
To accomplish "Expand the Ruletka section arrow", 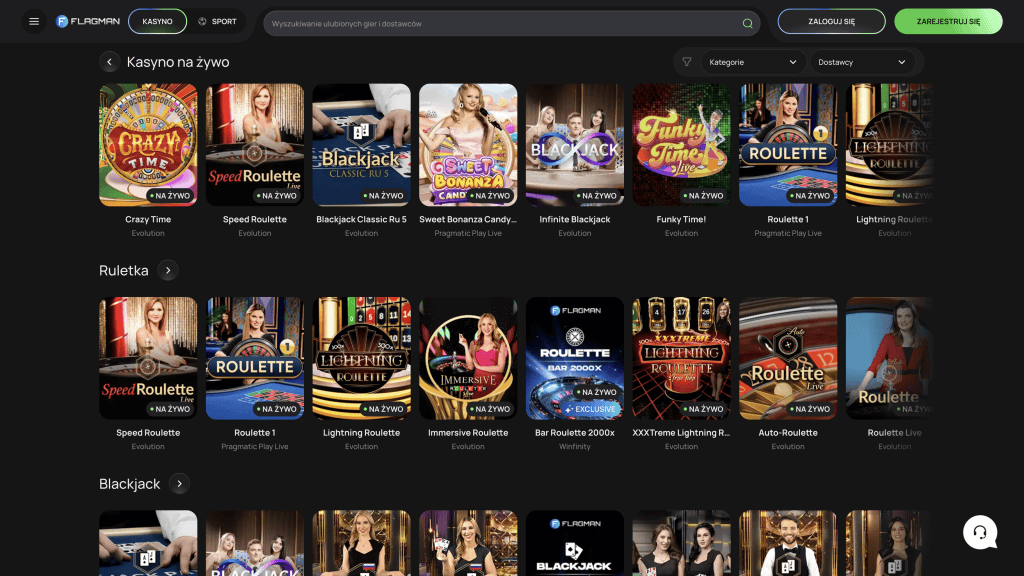I will pos(168,270).
